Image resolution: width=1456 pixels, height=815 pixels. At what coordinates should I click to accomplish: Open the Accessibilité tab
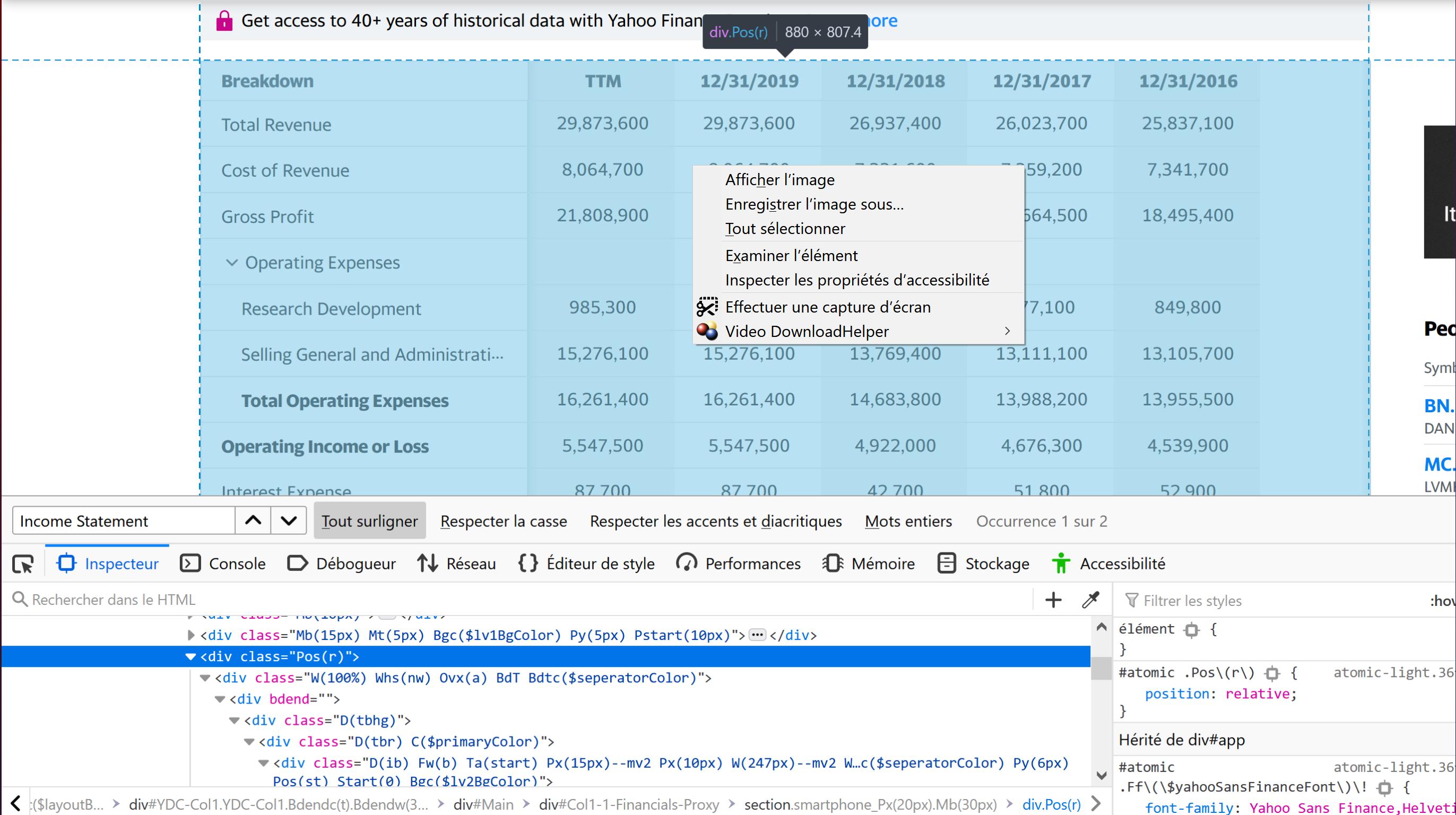click(1108, 563)
